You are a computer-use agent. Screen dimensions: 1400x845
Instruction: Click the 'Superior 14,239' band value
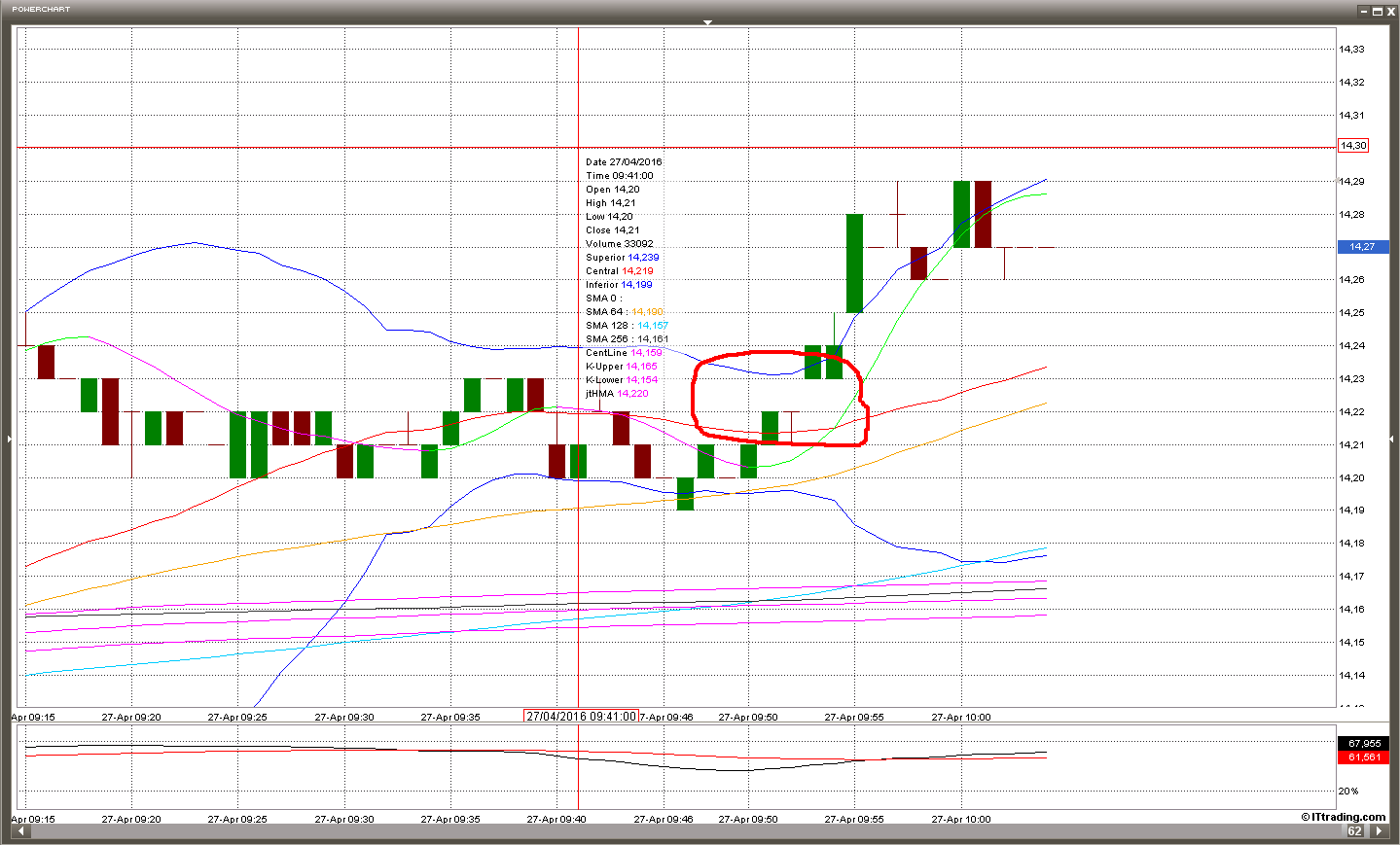[623, 258]
